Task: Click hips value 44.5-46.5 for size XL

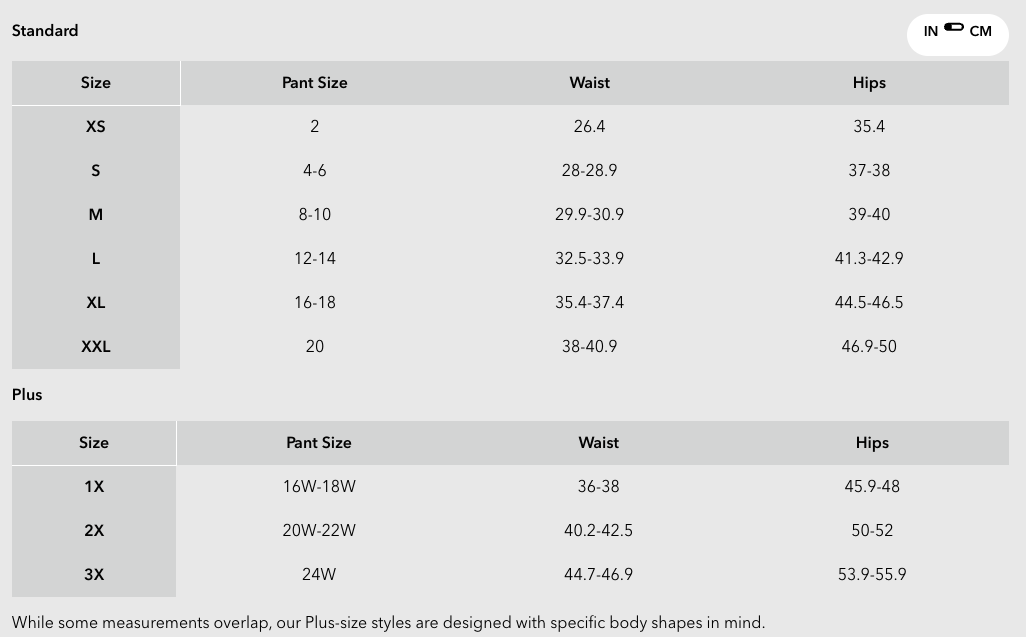Action: coord(869,303)
